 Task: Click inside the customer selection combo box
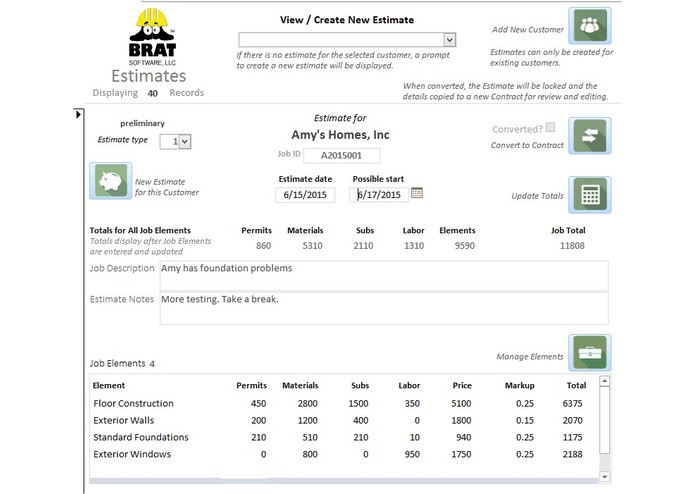click(341, 40)
